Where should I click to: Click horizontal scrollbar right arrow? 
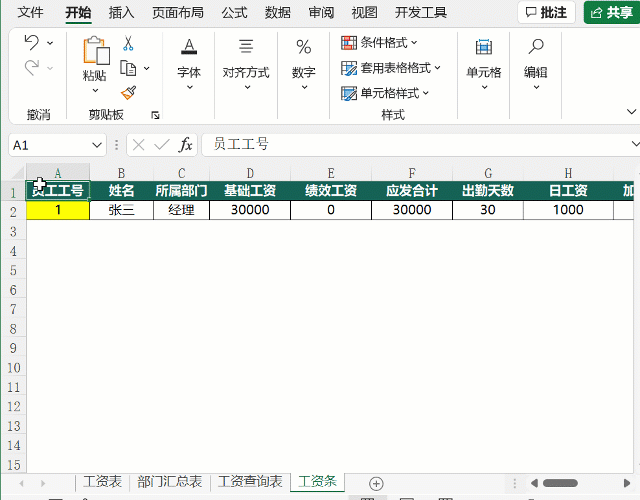tap(627, 483)
